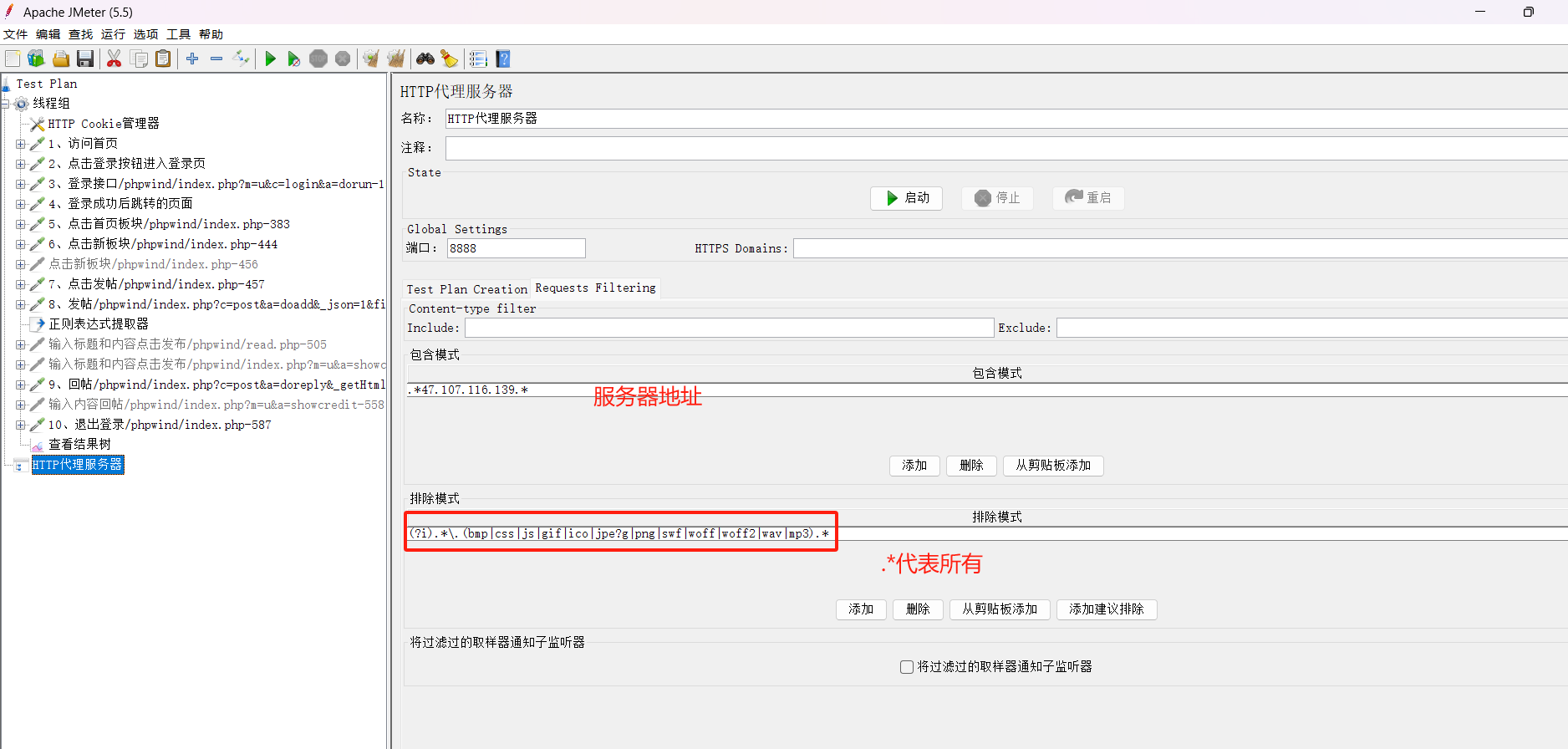Click the Help question mark icon
The image size is (1568, 749).
click(503, 59)
